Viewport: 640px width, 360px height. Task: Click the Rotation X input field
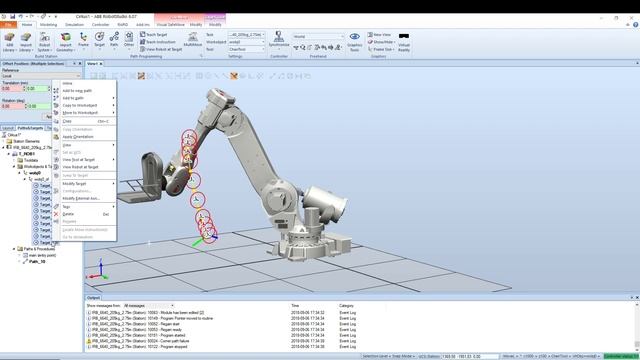(x=13, y=106)
